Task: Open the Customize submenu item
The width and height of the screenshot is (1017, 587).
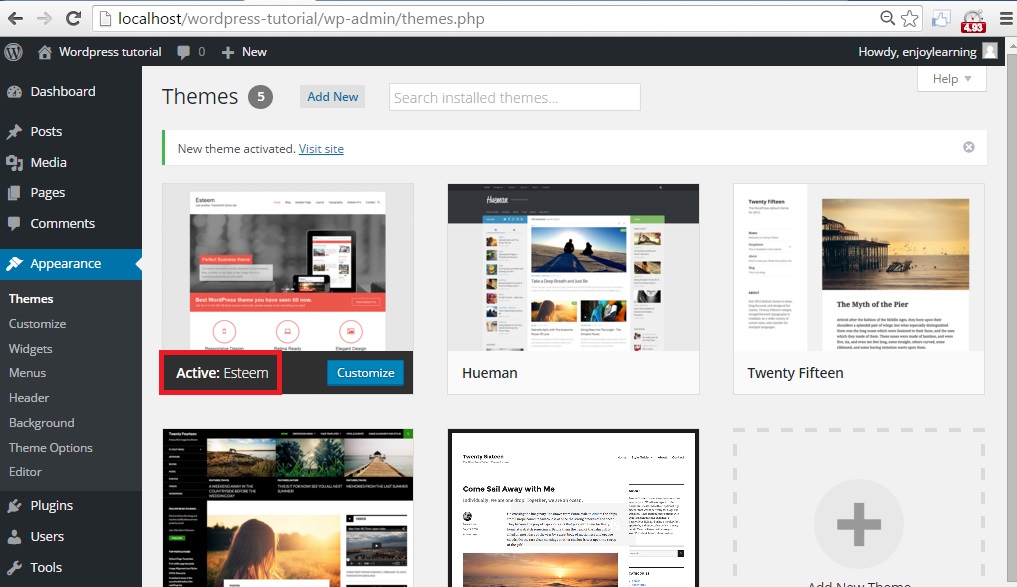Action: pyautogui.click(x=38, y=324)
